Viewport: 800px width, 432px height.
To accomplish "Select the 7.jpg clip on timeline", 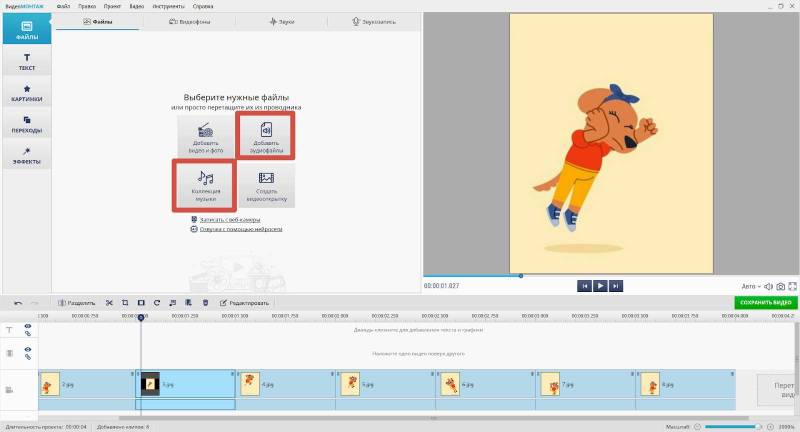I will [585, 384].
